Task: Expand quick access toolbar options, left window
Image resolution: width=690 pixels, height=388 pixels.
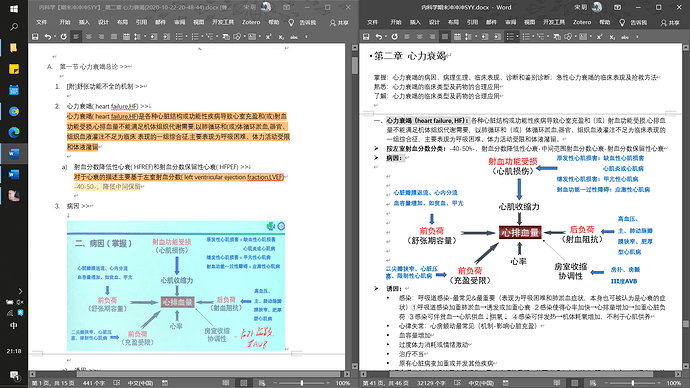Action: point(307,37)
